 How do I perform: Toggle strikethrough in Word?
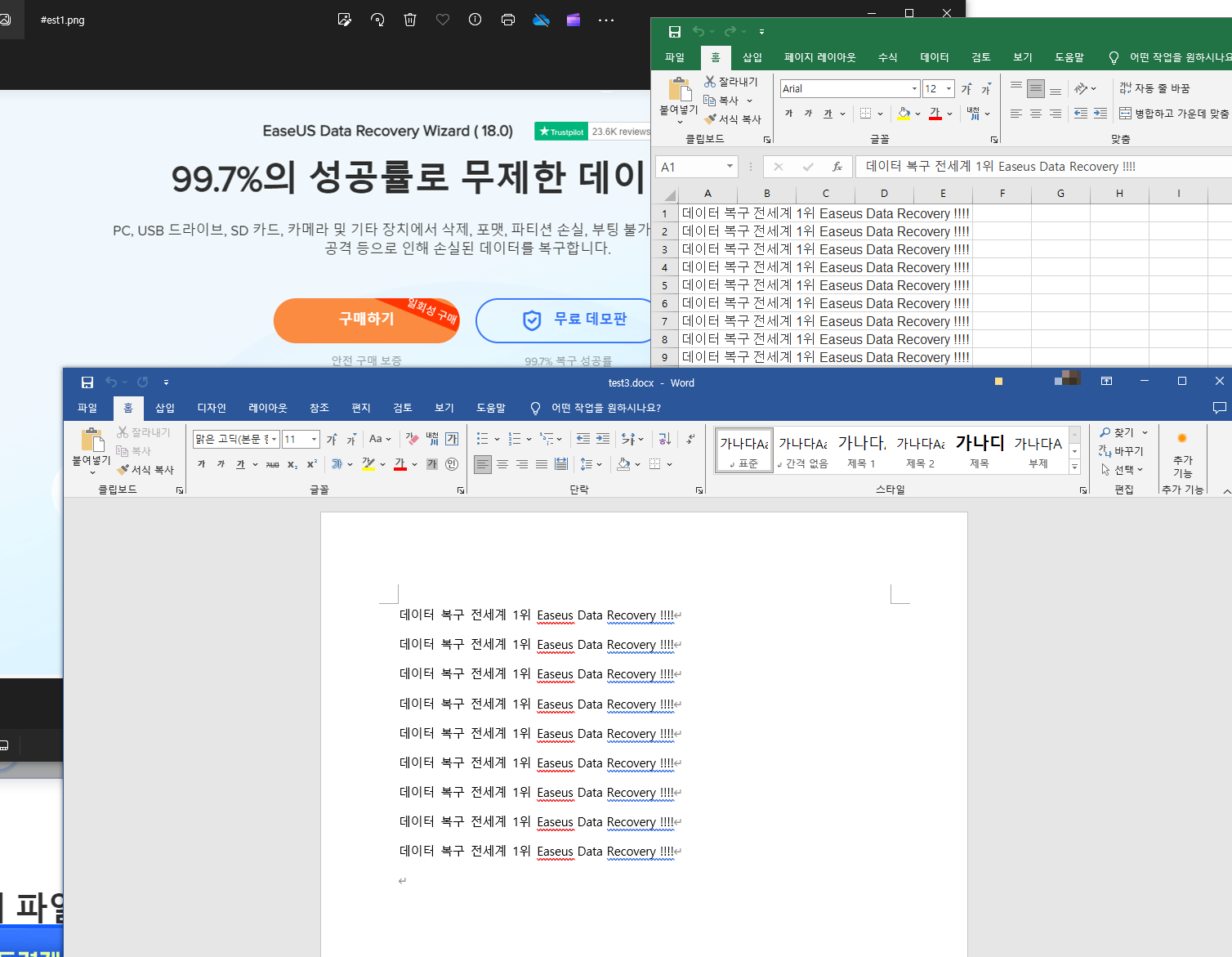click(x=272, y=464)
